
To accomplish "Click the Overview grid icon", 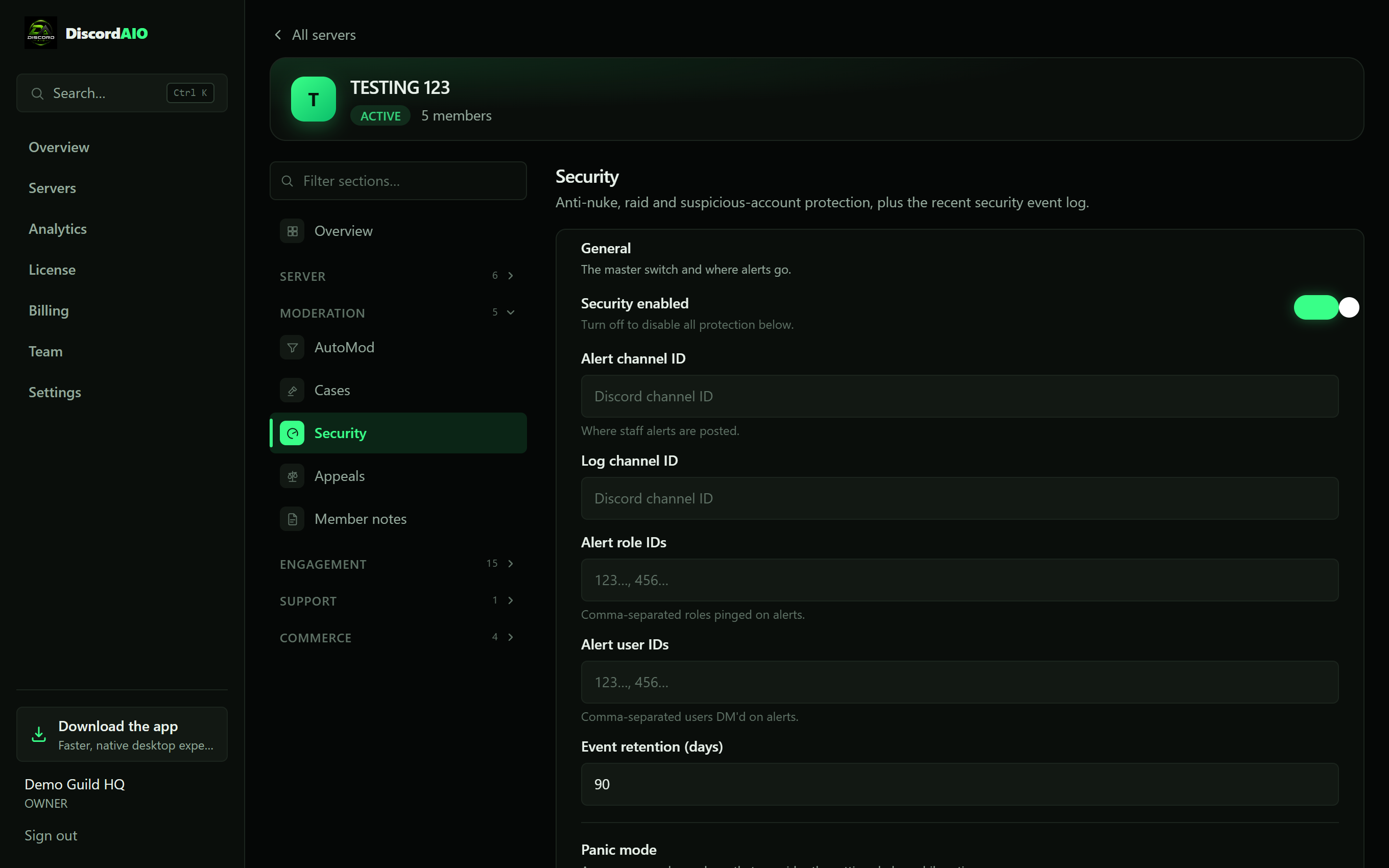I will click(292, 231).
